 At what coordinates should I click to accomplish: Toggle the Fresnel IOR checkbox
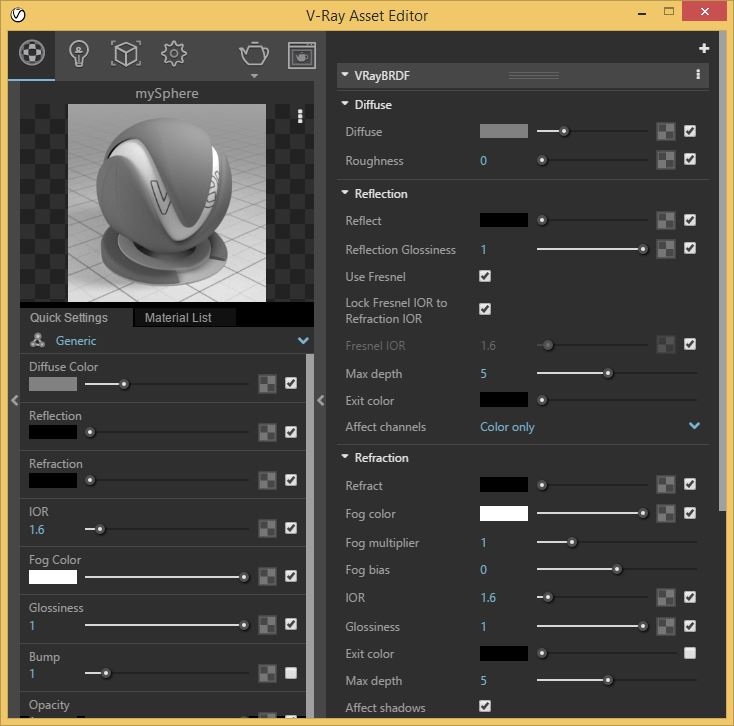(x=690, y=344)
